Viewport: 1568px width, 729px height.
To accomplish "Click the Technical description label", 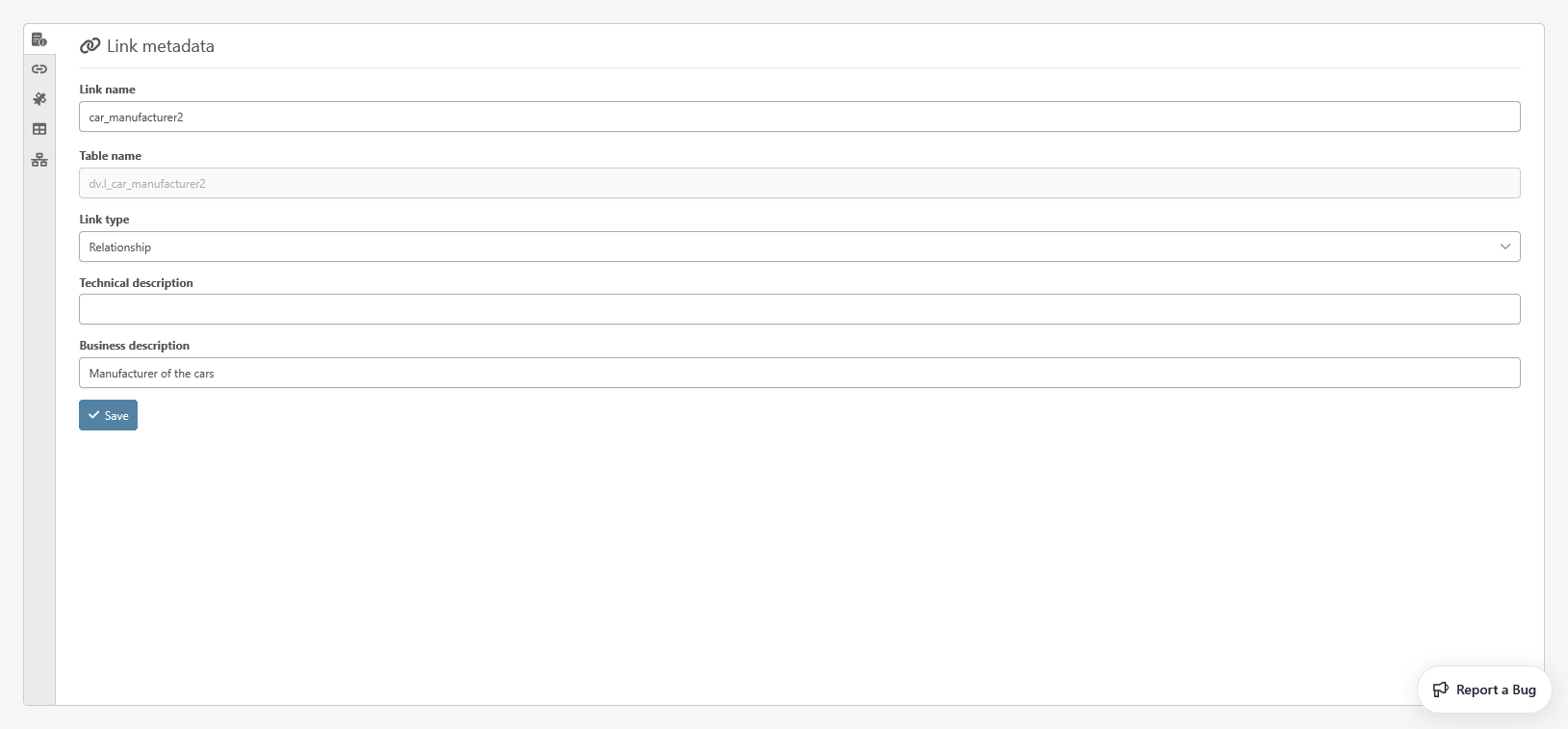I will pos(136,283).
